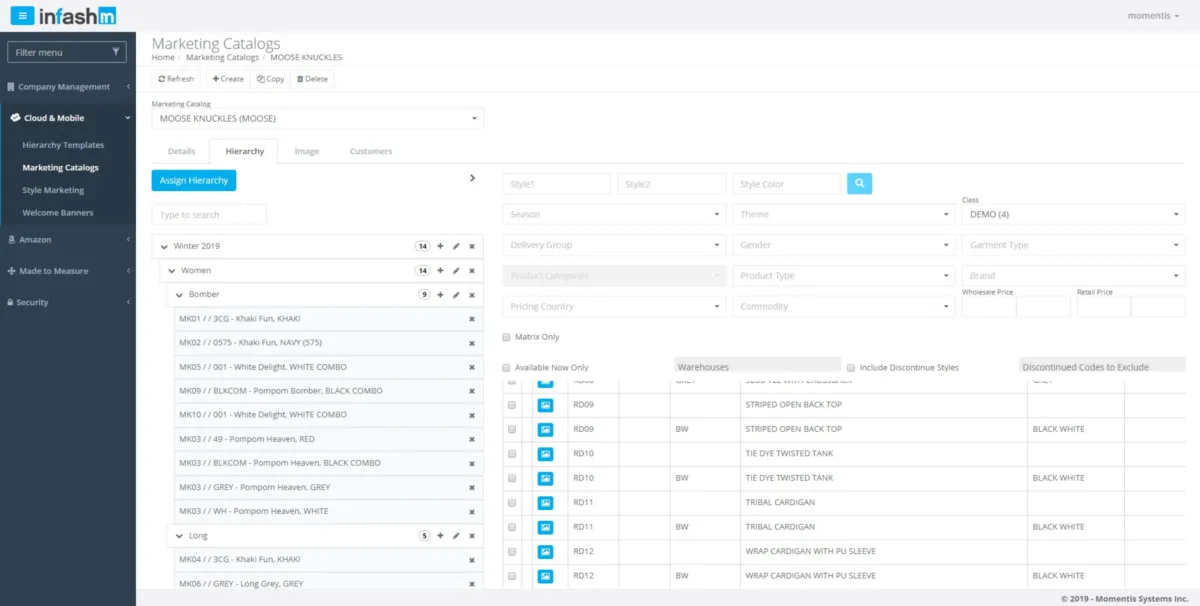
Task: Edit the Women node with pencil icon
Action: tap(456, 270)
